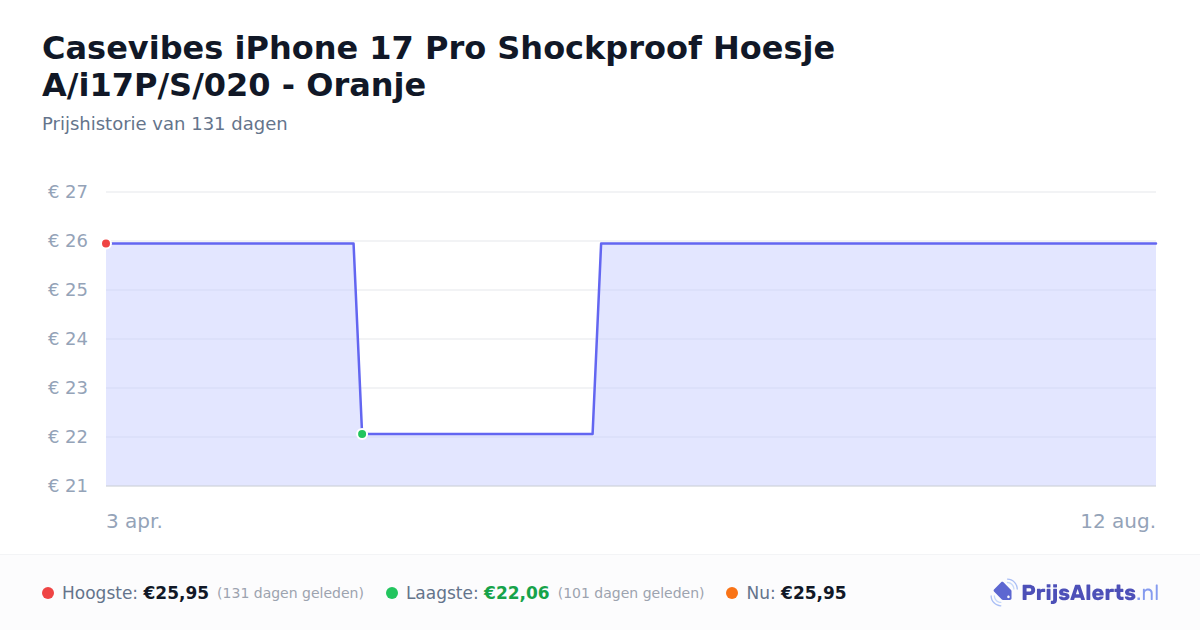Click the € 21 axis label
This screenshot has height=630, width=1200.
68,486
